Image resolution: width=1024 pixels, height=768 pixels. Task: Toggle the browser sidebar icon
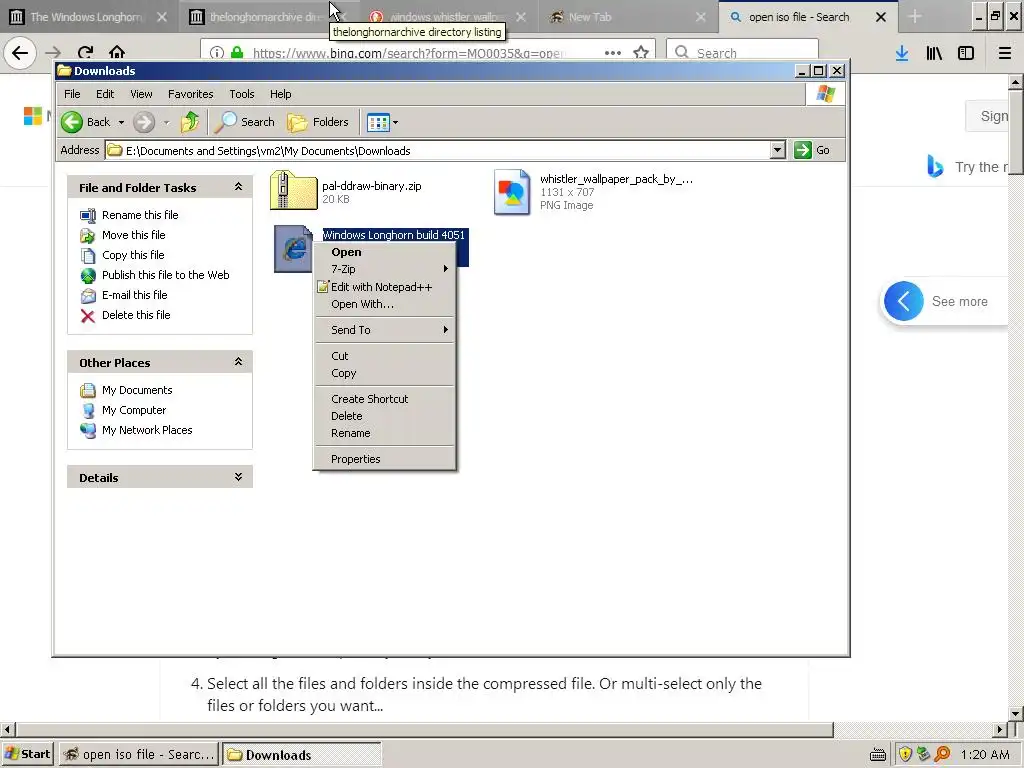966,53
